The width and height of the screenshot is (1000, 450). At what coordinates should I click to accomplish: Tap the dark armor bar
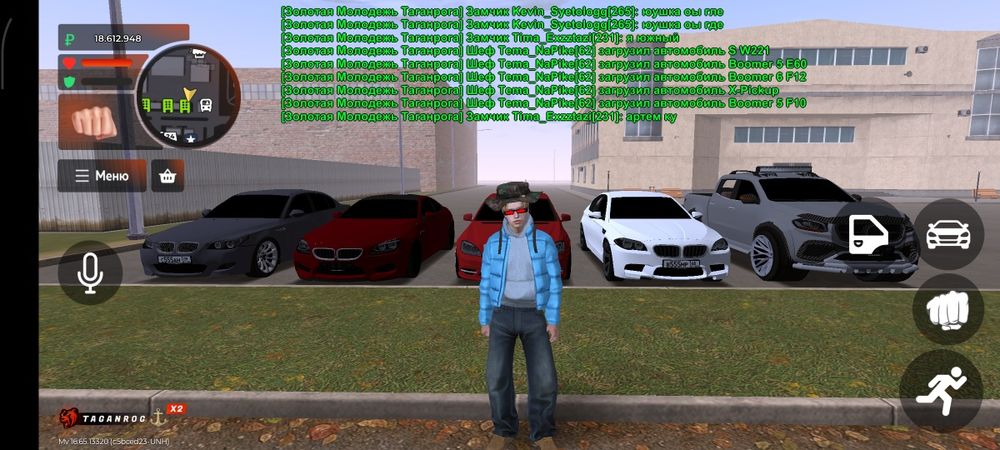tap(107, 82)
